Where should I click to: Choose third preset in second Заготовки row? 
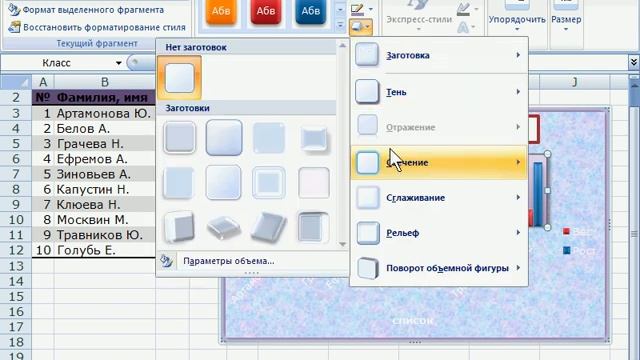pos(269,182)
